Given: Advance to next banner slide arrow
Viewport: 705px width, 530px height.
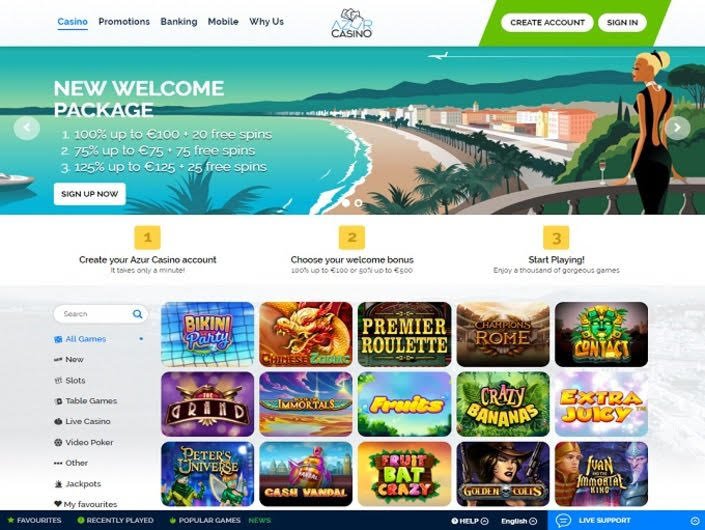Looking at the screenshot, I should click(x=677, y=128).
